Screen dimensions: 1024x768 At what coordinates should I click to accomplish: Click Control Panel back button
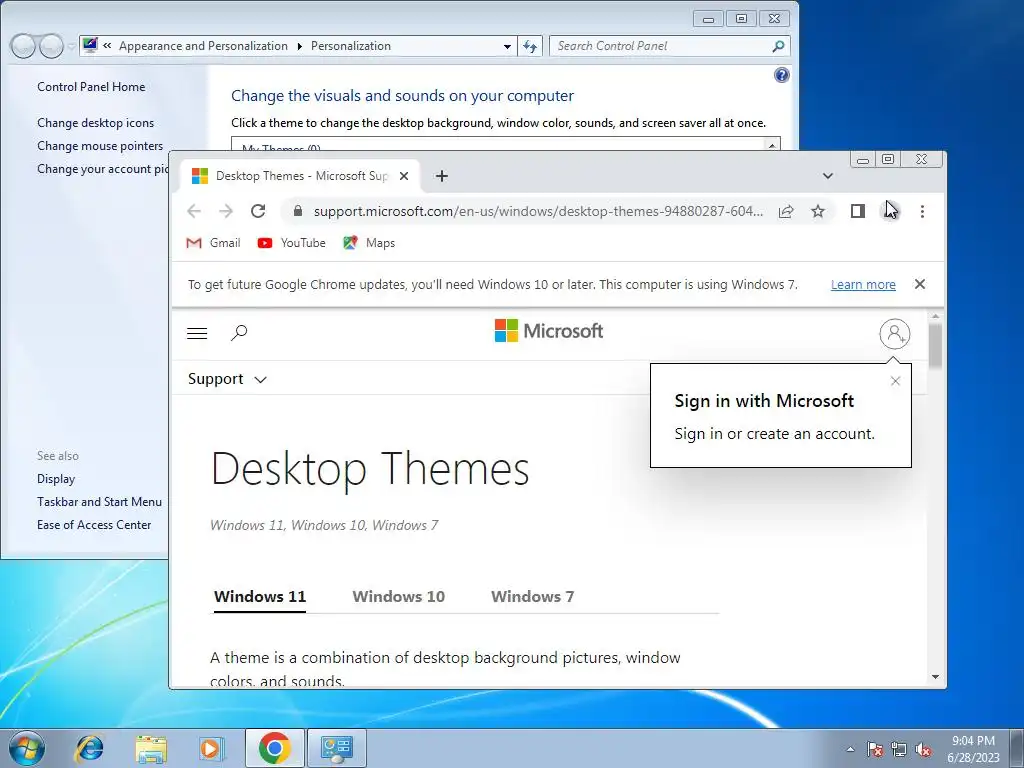(x=23, y=46)
